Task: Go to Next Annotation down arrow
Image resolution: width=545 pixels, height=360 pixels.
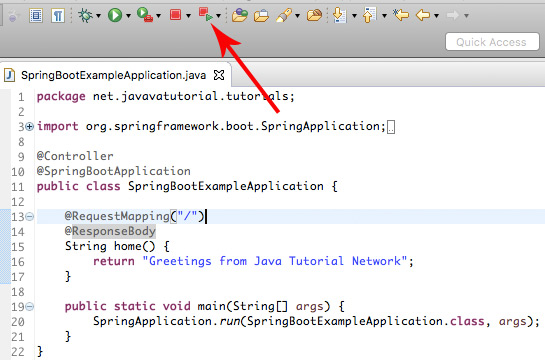Action: [x=339, y=16]
